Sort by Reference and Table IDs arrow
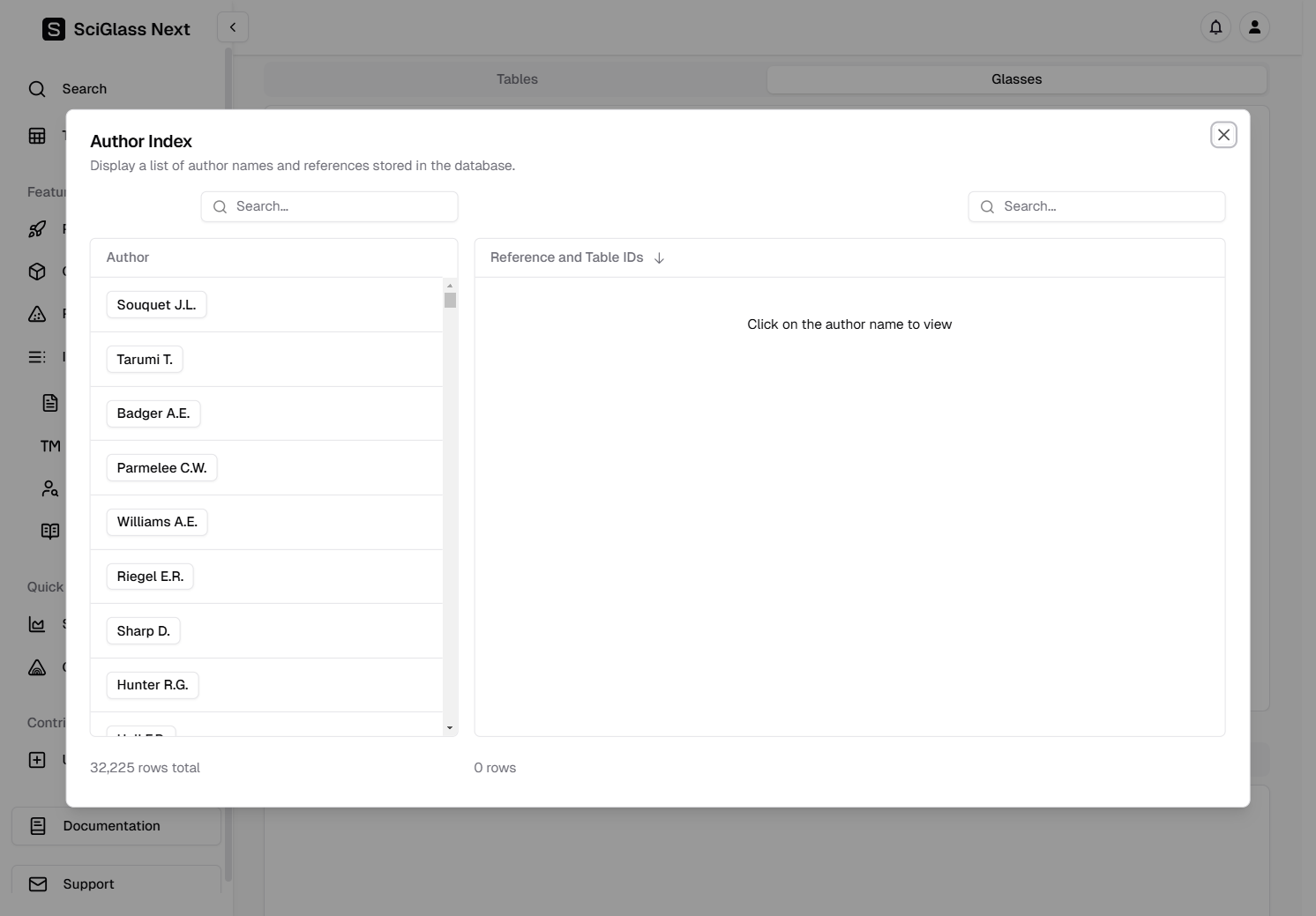 [x=659, y=258]
